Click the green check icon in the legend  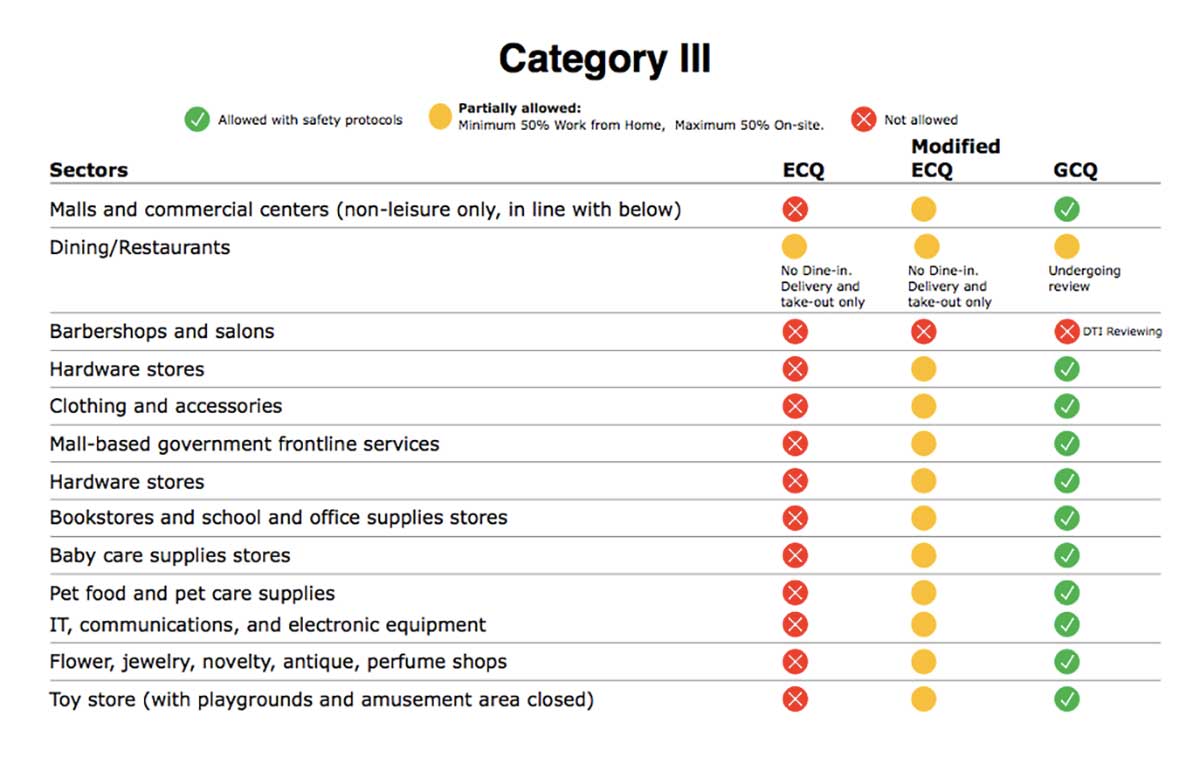tap(196, 120)
